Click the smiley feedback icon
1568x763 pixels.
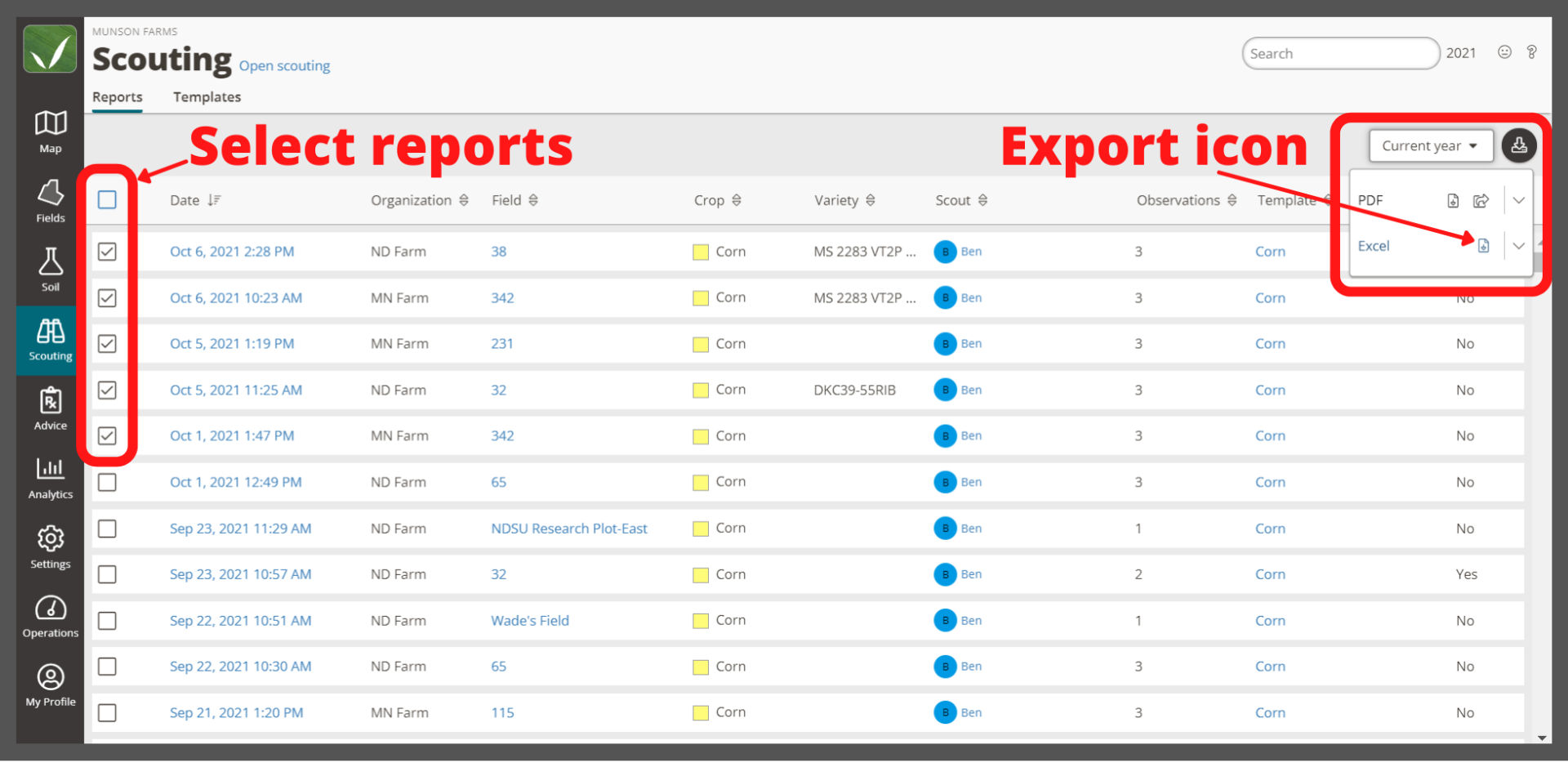(x=1504, y=52)
